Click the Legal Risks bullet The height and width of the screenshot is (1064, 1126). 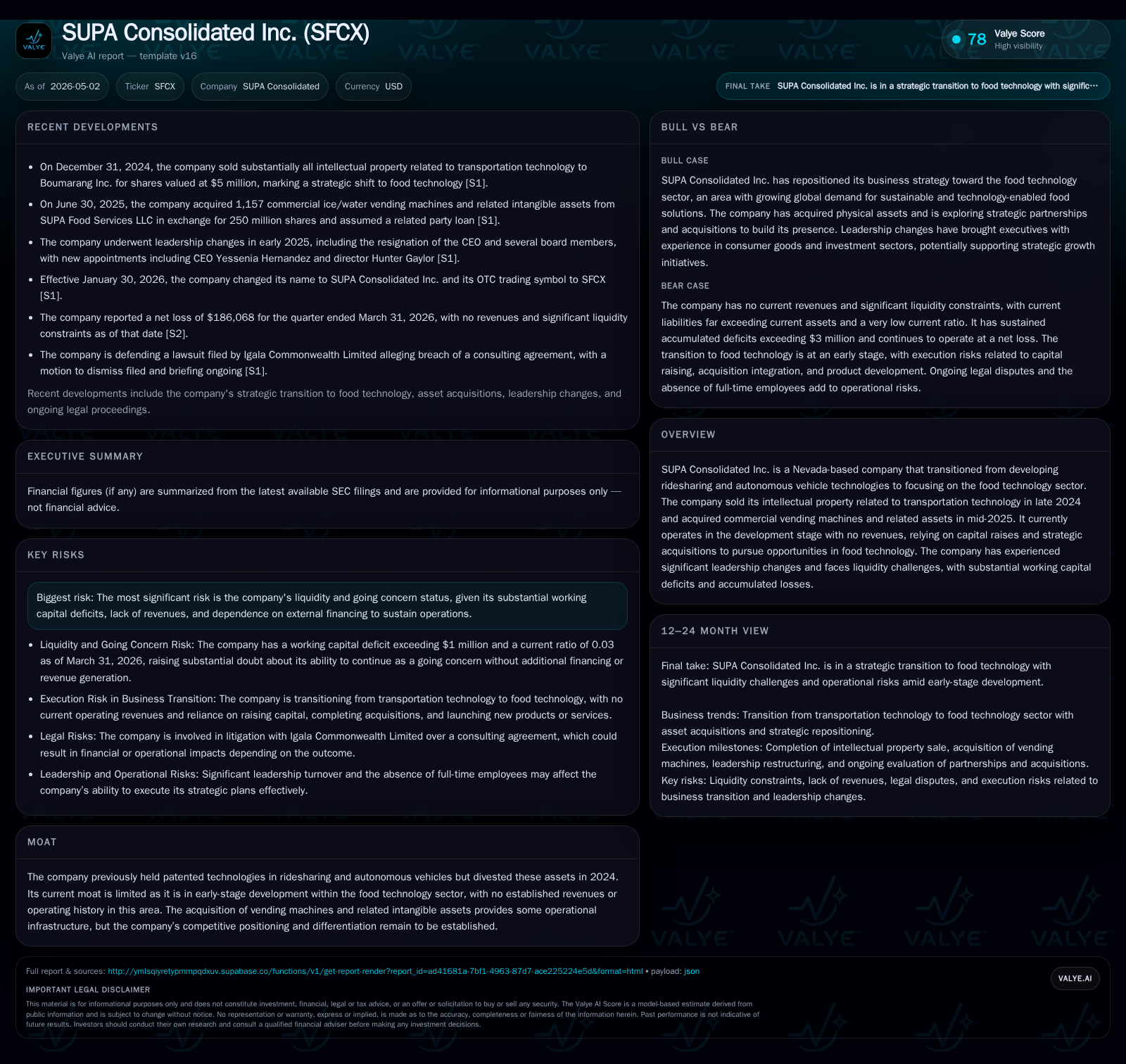point(329,745)
